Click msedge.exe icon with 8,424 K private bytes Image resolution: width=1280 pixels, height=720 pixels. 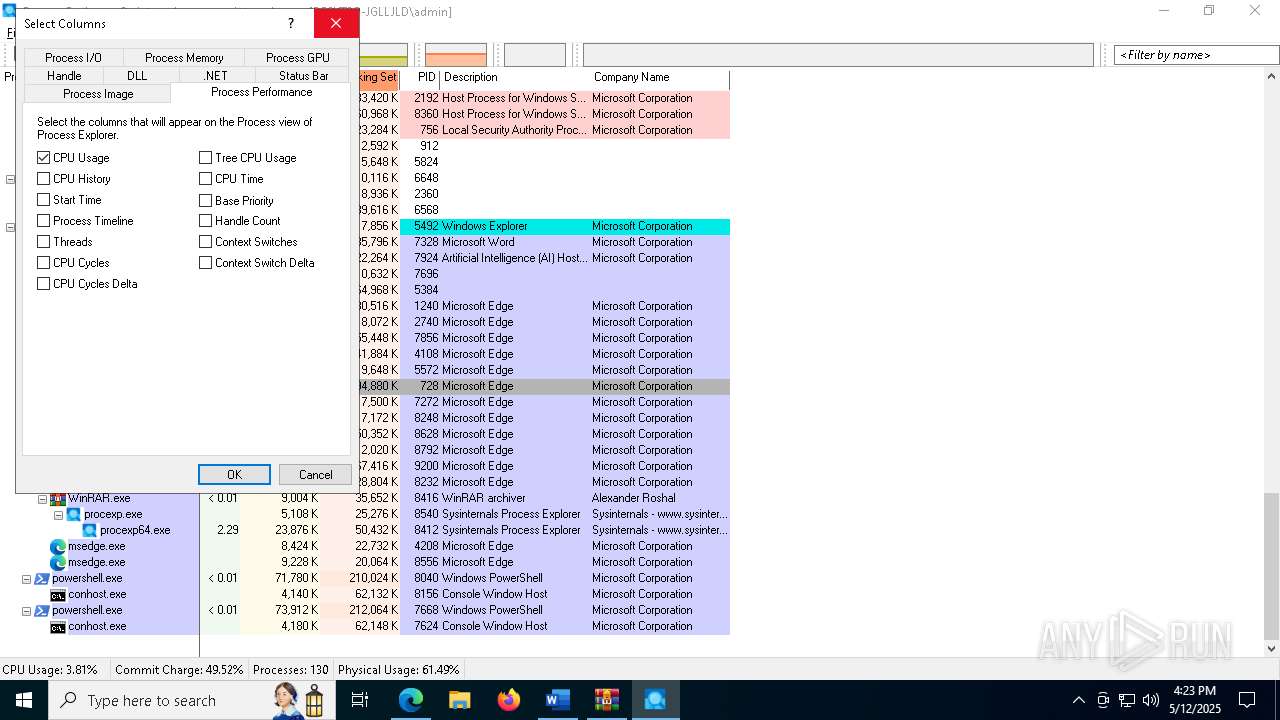tap(58, 546)
